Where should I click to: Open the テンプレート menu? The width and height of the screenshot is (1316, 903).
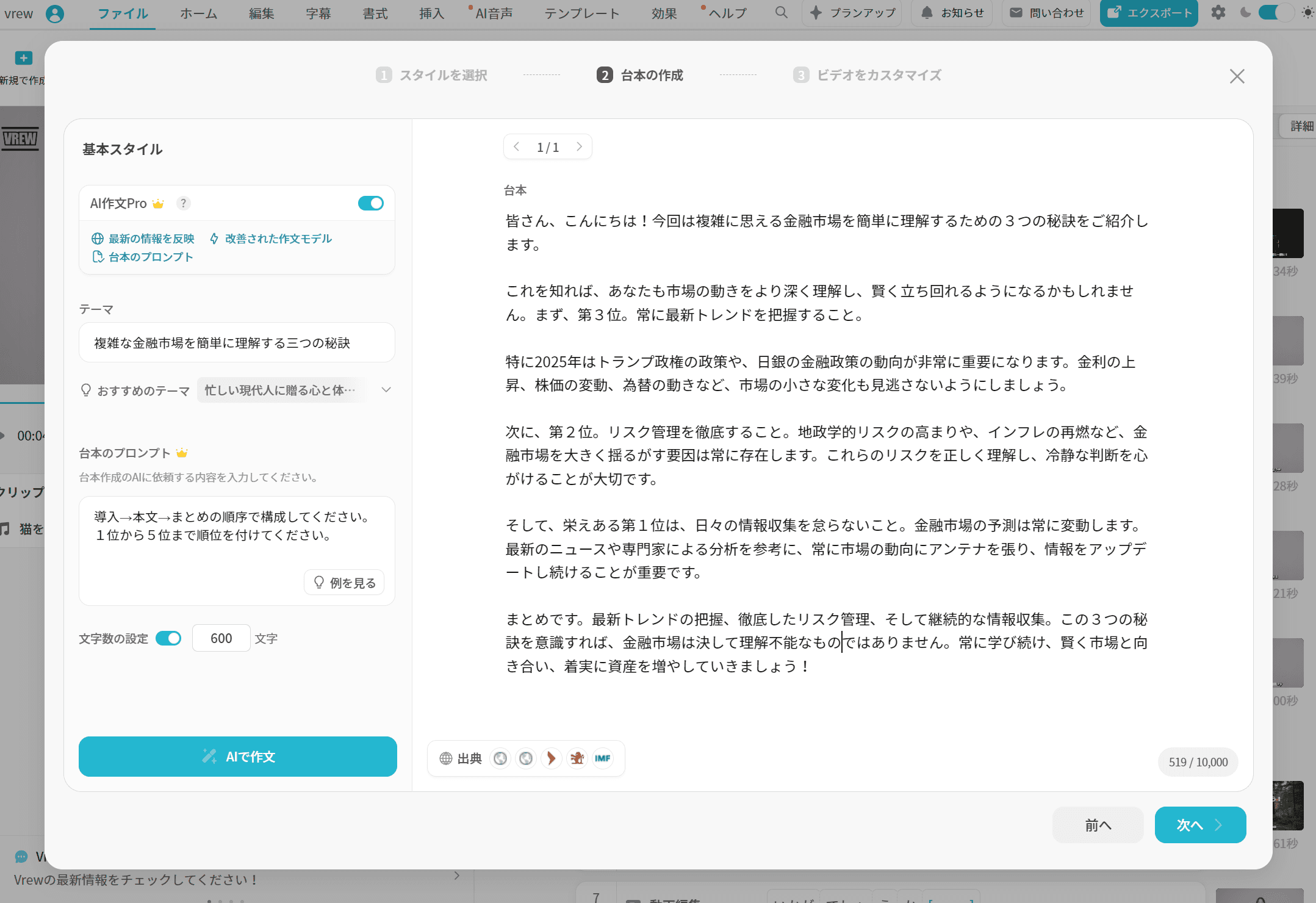[581, 13]
